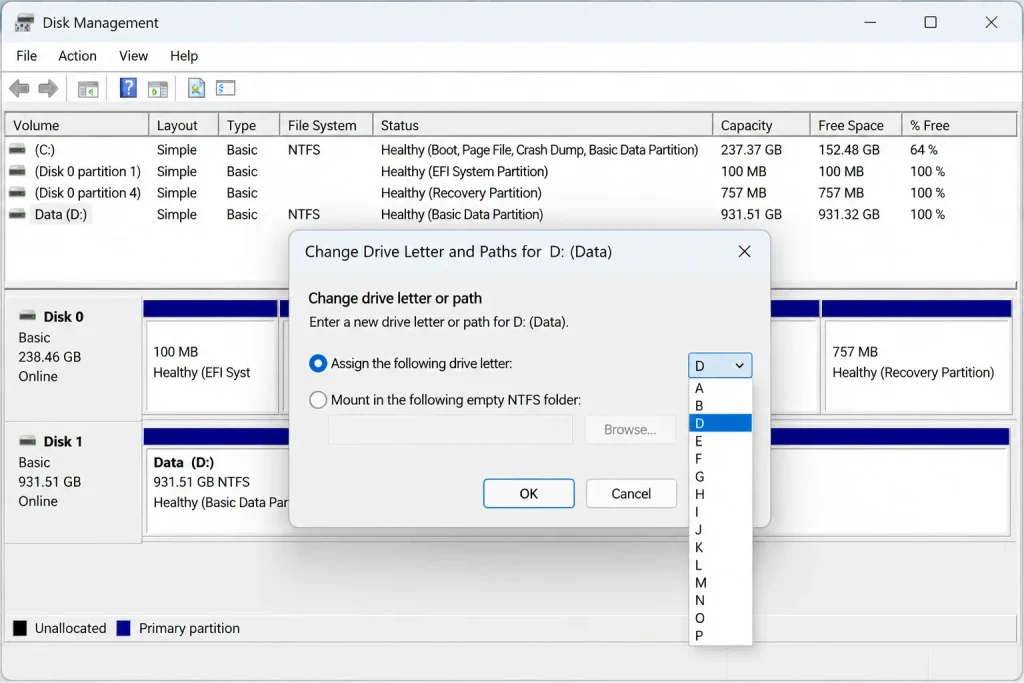Choose letter A in drive letter list

tap(720, 388)
